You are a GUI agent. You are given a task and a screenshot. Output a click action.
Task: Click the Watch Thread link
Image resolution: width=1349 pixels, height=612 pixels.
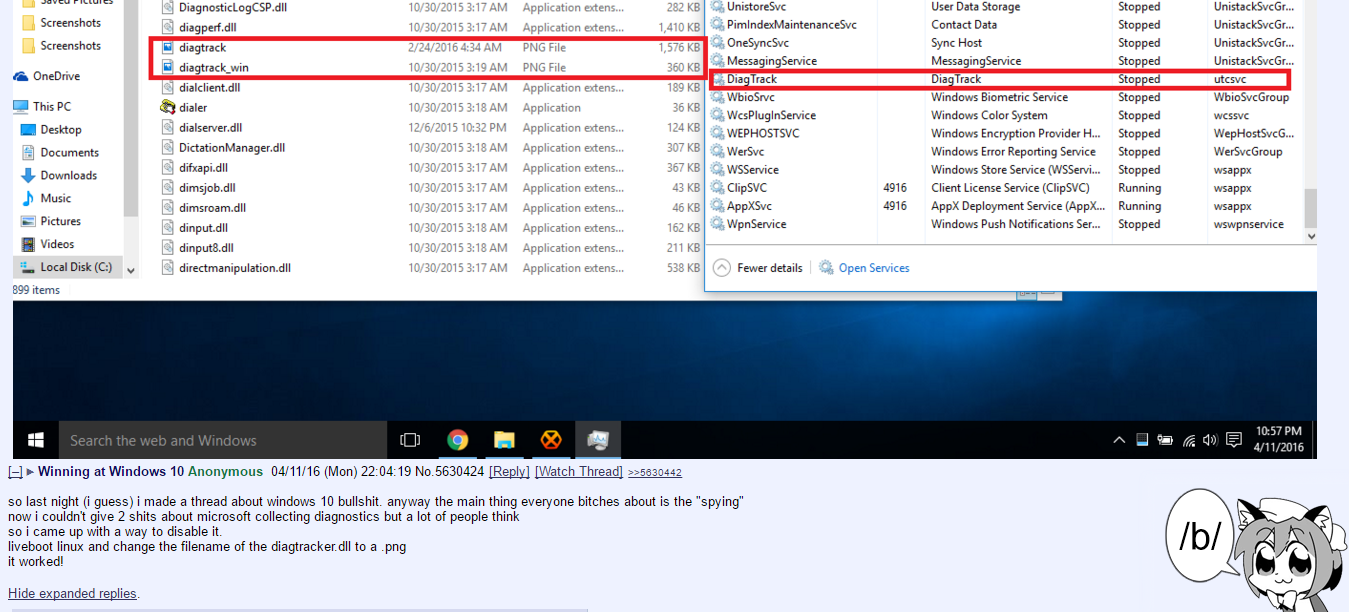(579, 472)
